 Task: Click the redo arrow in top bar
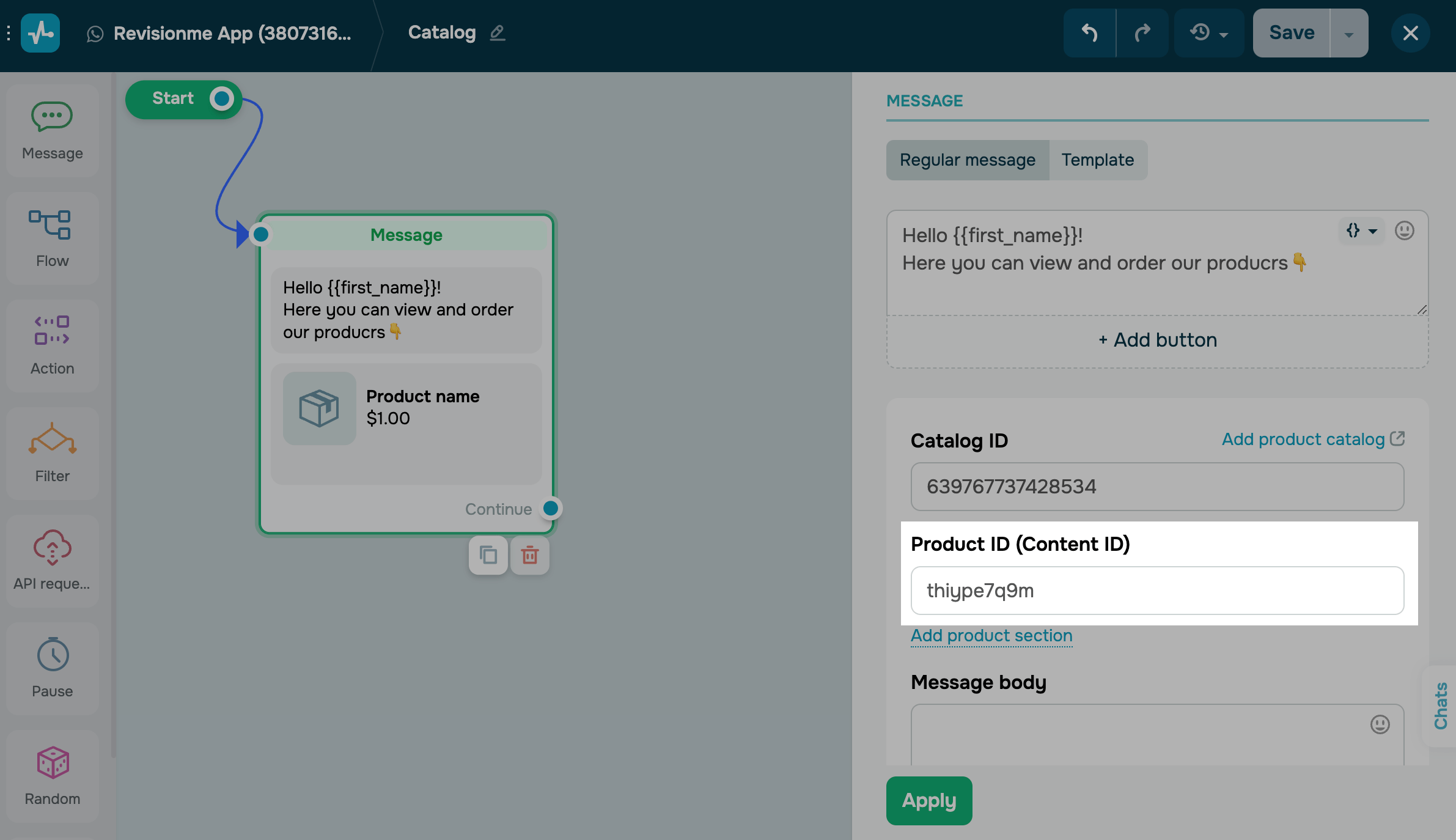pyautogui.click(x=1142, y=33)
